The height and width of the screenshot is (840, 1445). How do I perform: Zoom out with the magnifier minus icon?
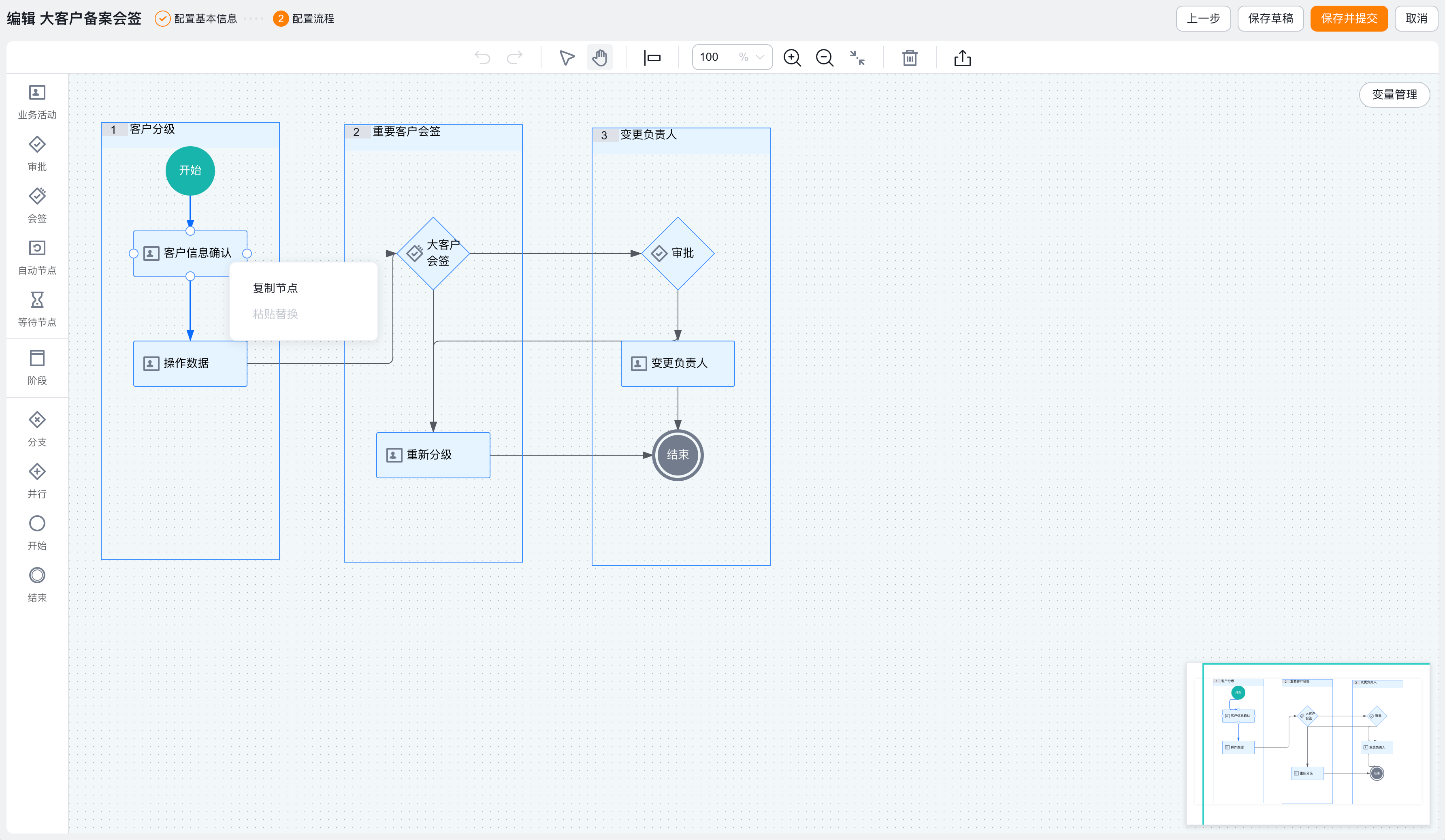[825, 58]
